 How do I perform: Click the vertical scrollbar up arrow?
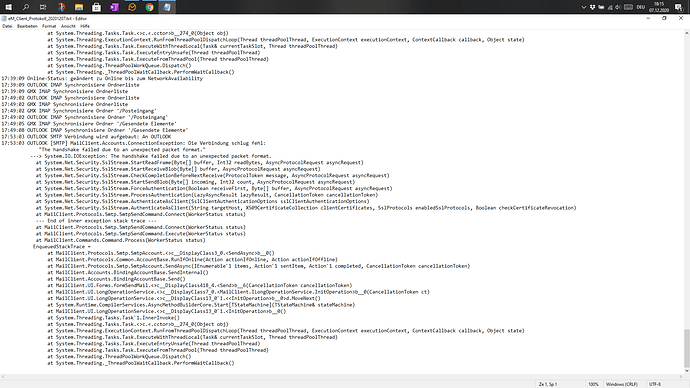[686, 33]
